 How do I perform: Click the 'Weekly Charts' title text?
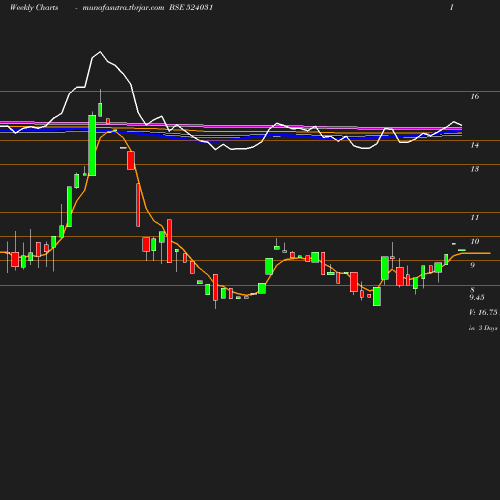tap(34, 8)
